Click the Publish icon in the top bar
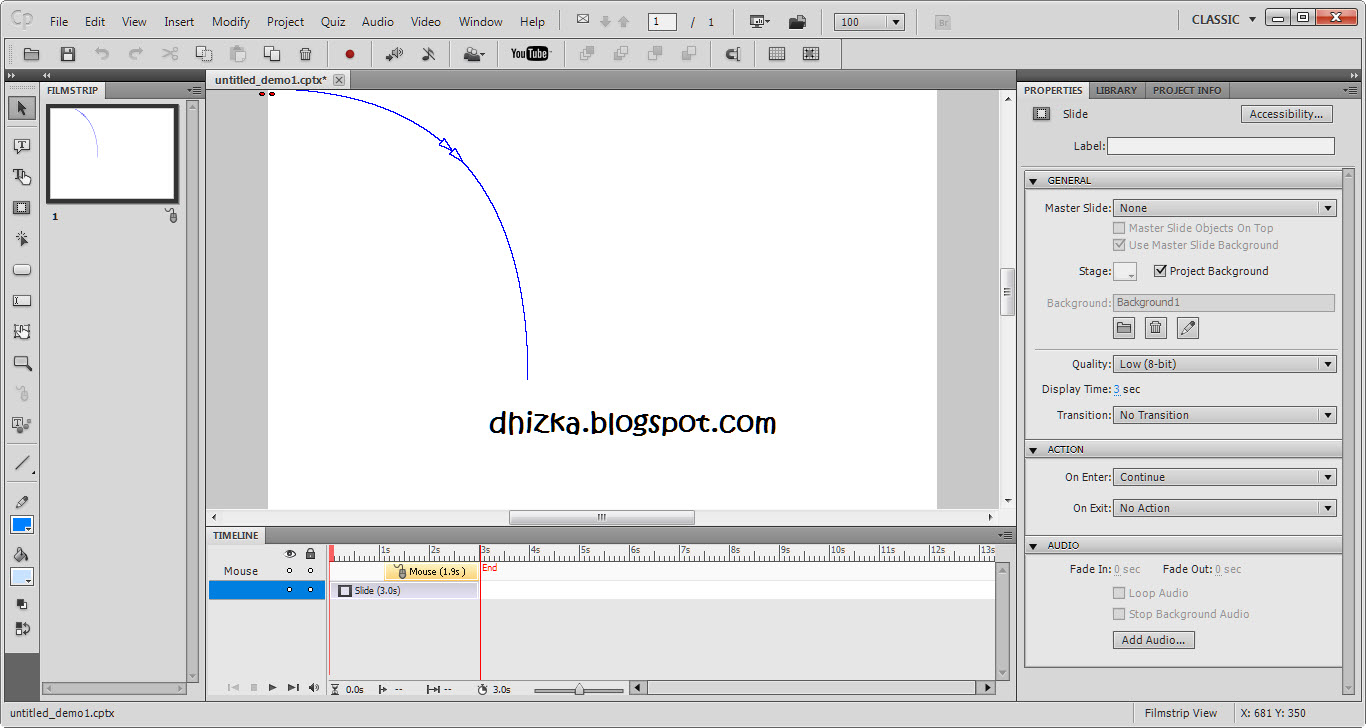1366x728 pixels. click(x=797, y=21)
